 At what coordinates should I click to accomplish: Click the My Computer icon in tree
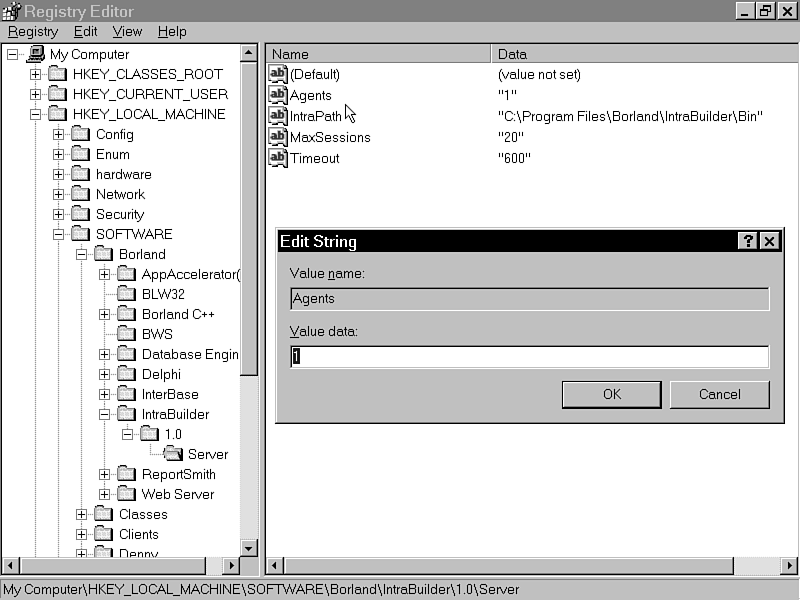pos(35,54)
